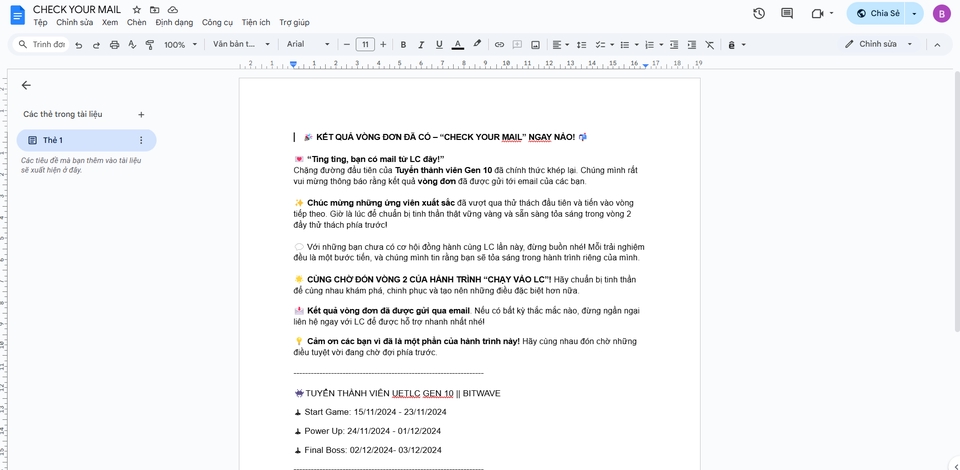
Task: Increase font size with plus
Action: tap(383, 45)
